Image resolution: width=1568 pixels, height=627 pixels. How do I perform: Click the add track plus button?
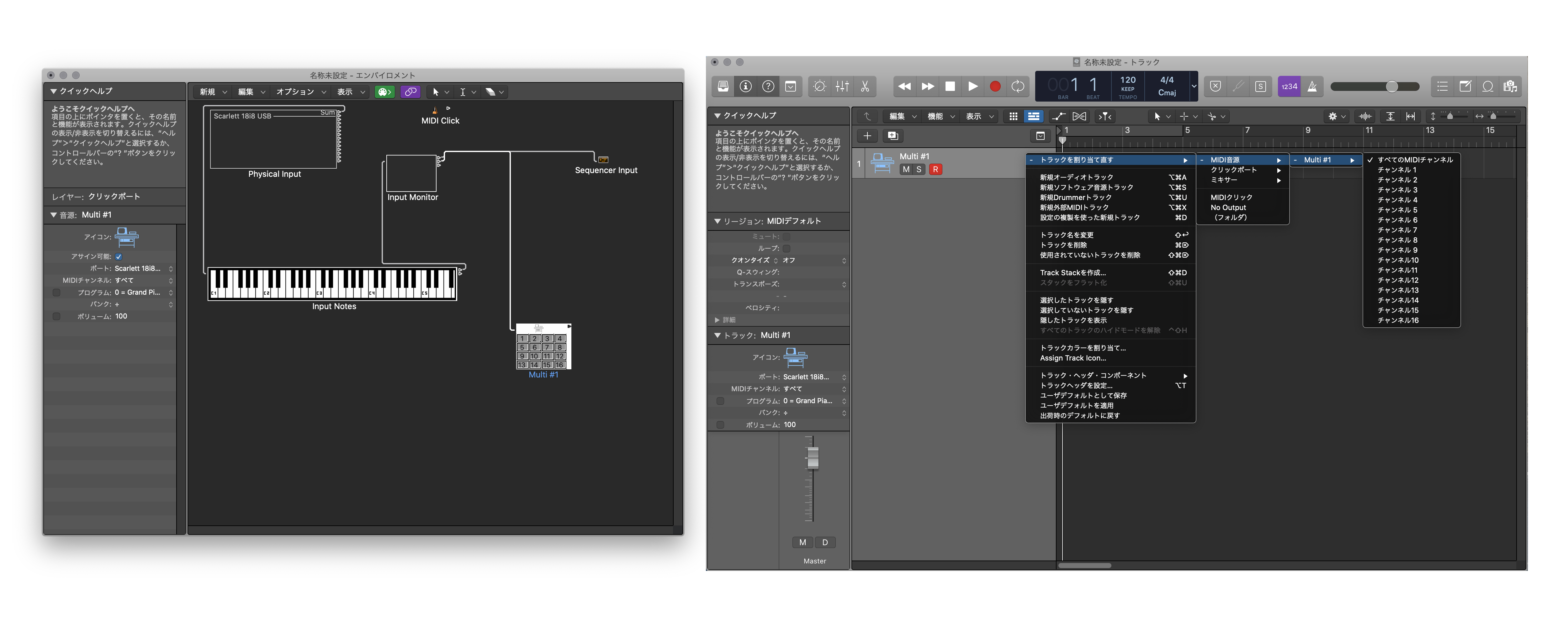(x=867, y=136)
